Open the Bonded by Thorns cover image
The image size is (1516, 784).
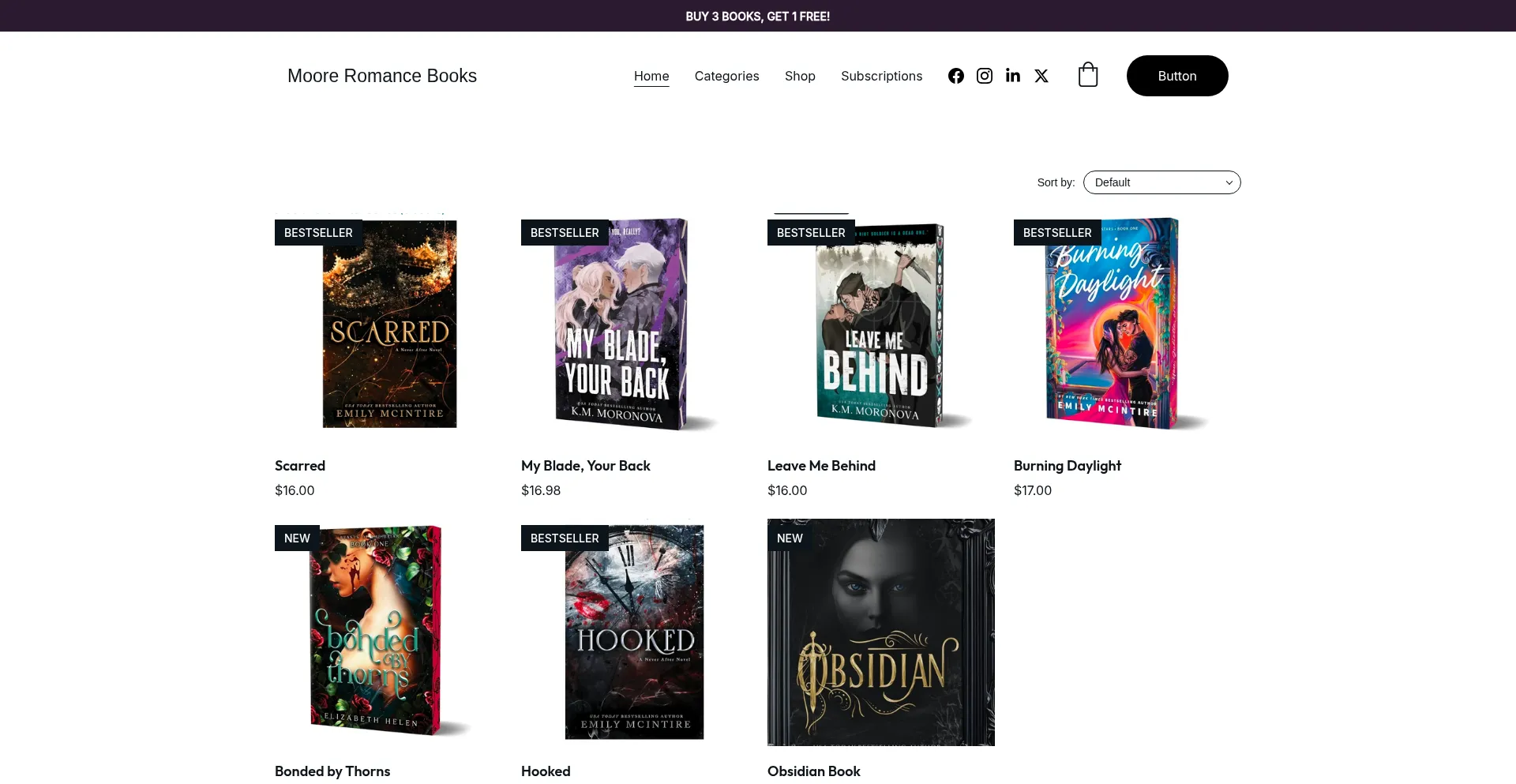pyautogui.click(x=388, y=632)
